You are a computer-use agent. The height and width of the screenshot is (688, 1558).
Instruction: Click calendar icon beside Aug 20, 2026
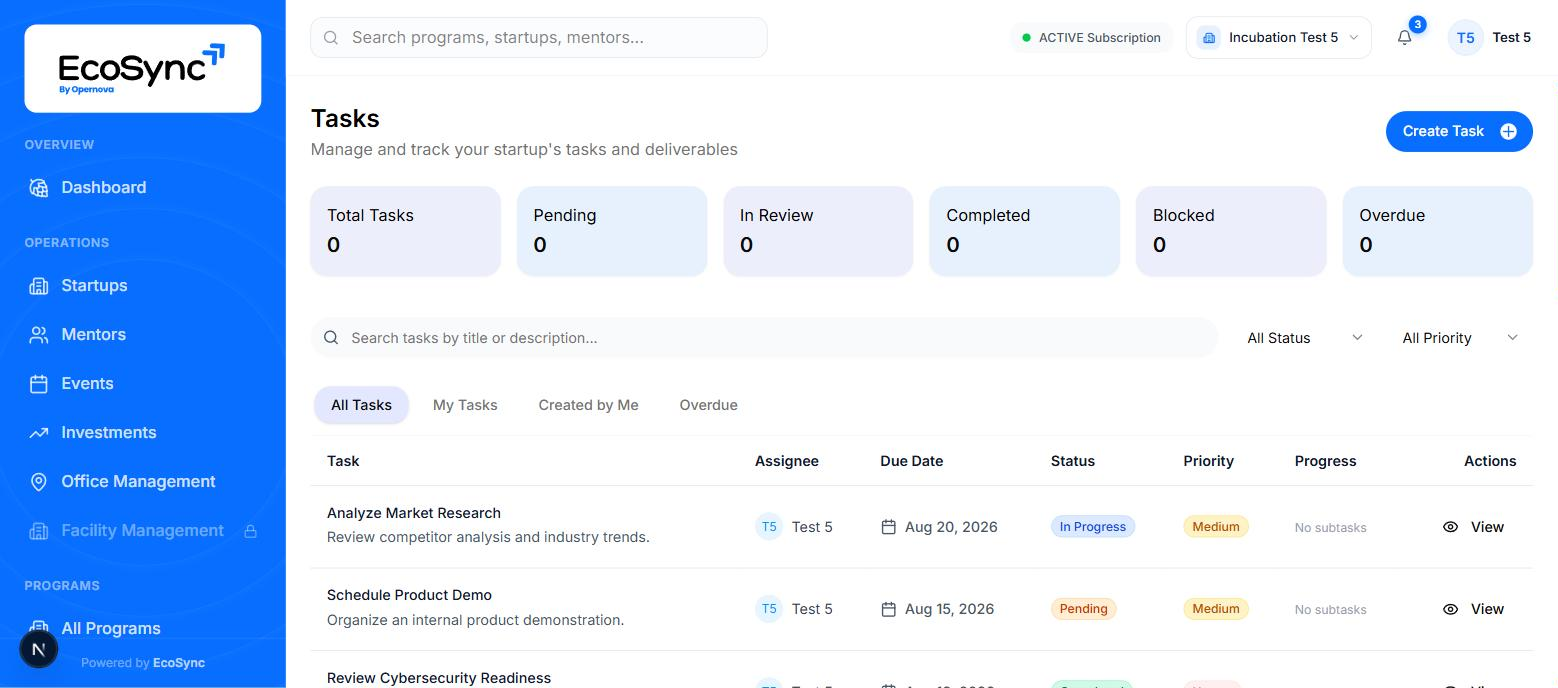[x=888, y=527]
